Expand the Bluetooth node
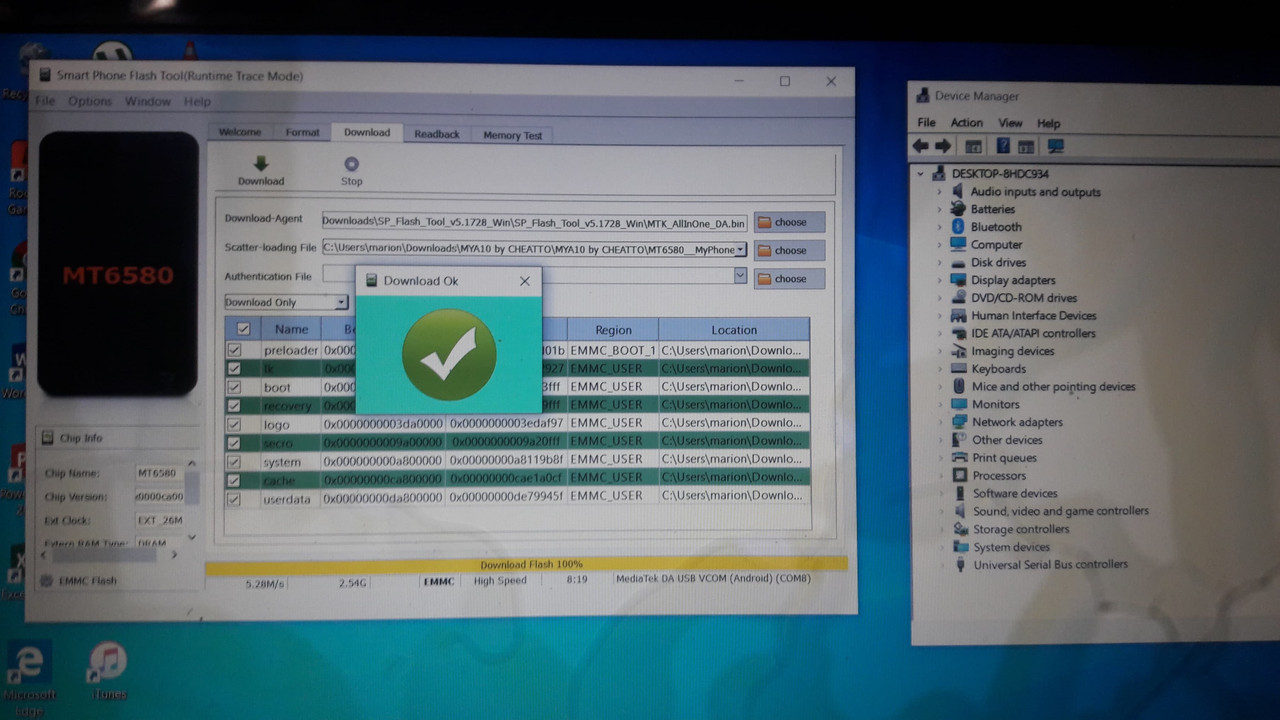 tap(939, 227)
